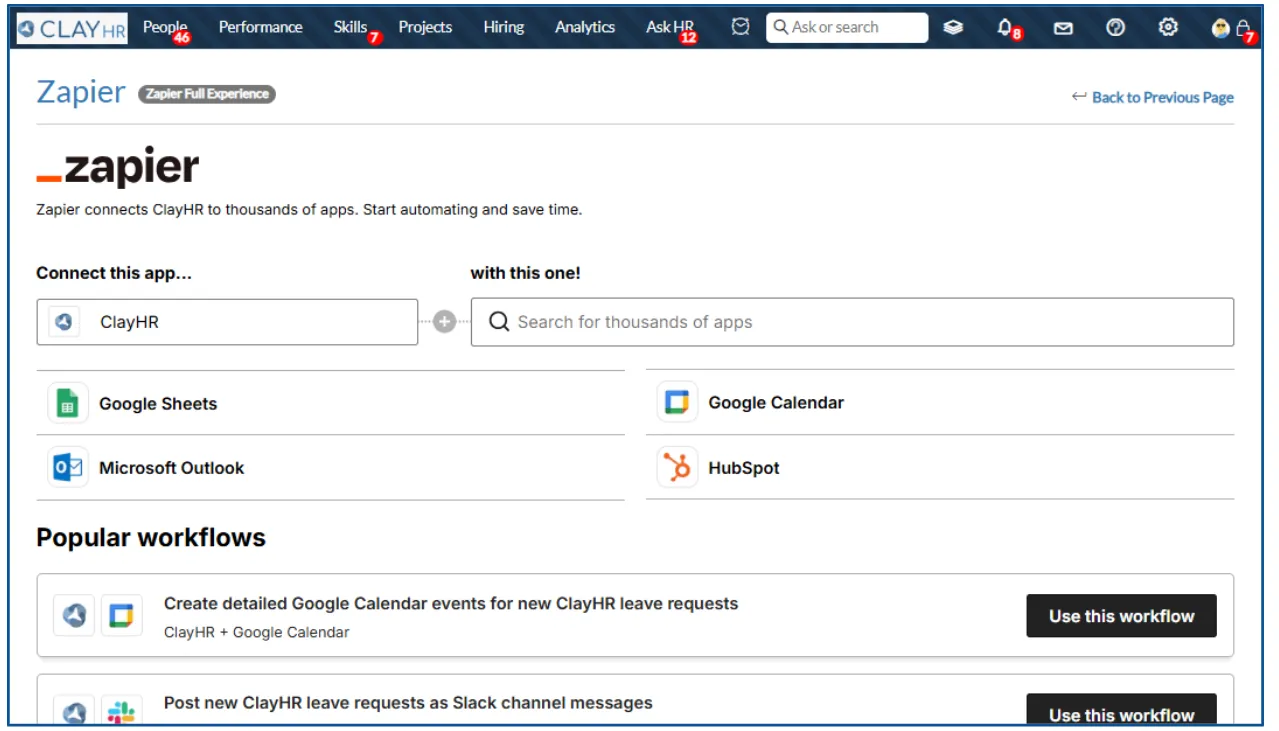
Task: Open the Ask HR menu
Action: pyautogui.click(x=670, y=27)
